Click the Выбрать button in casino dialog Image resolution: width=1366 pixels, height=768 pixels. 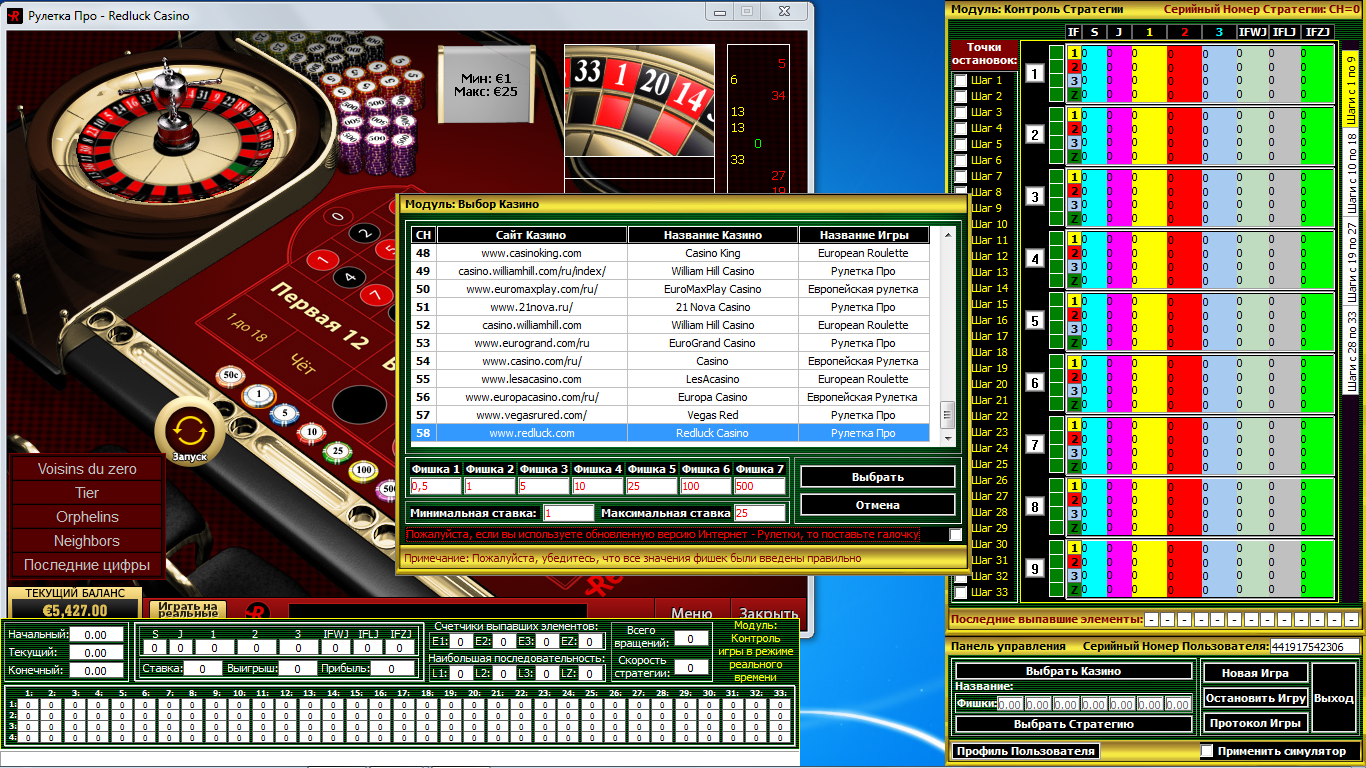point(878,477)
